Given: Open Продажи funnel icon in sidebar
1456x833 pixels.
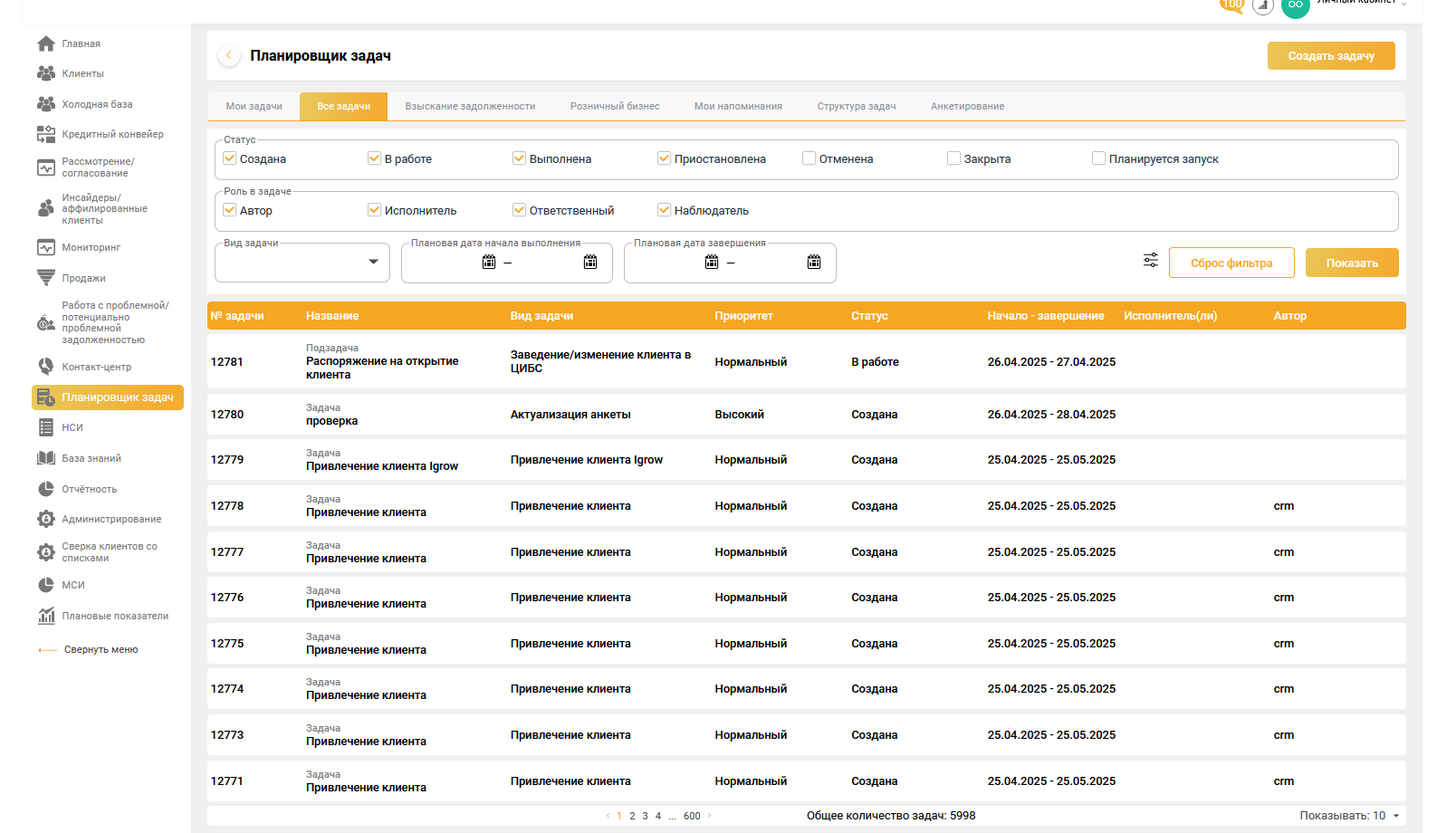Looking at the screenshot, I should [x=46, y=278].
